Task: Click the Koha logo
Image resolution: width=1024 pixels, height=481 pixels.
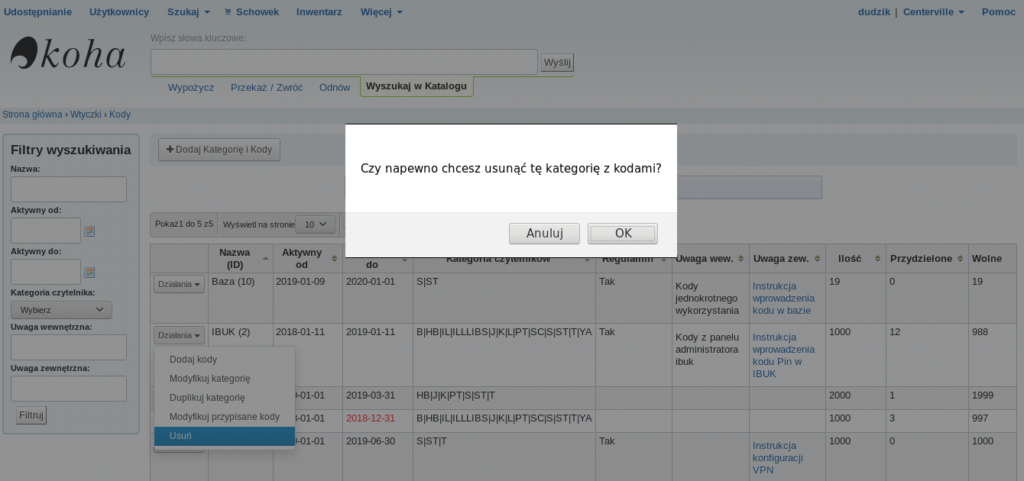Action: (x=68, y=55)
